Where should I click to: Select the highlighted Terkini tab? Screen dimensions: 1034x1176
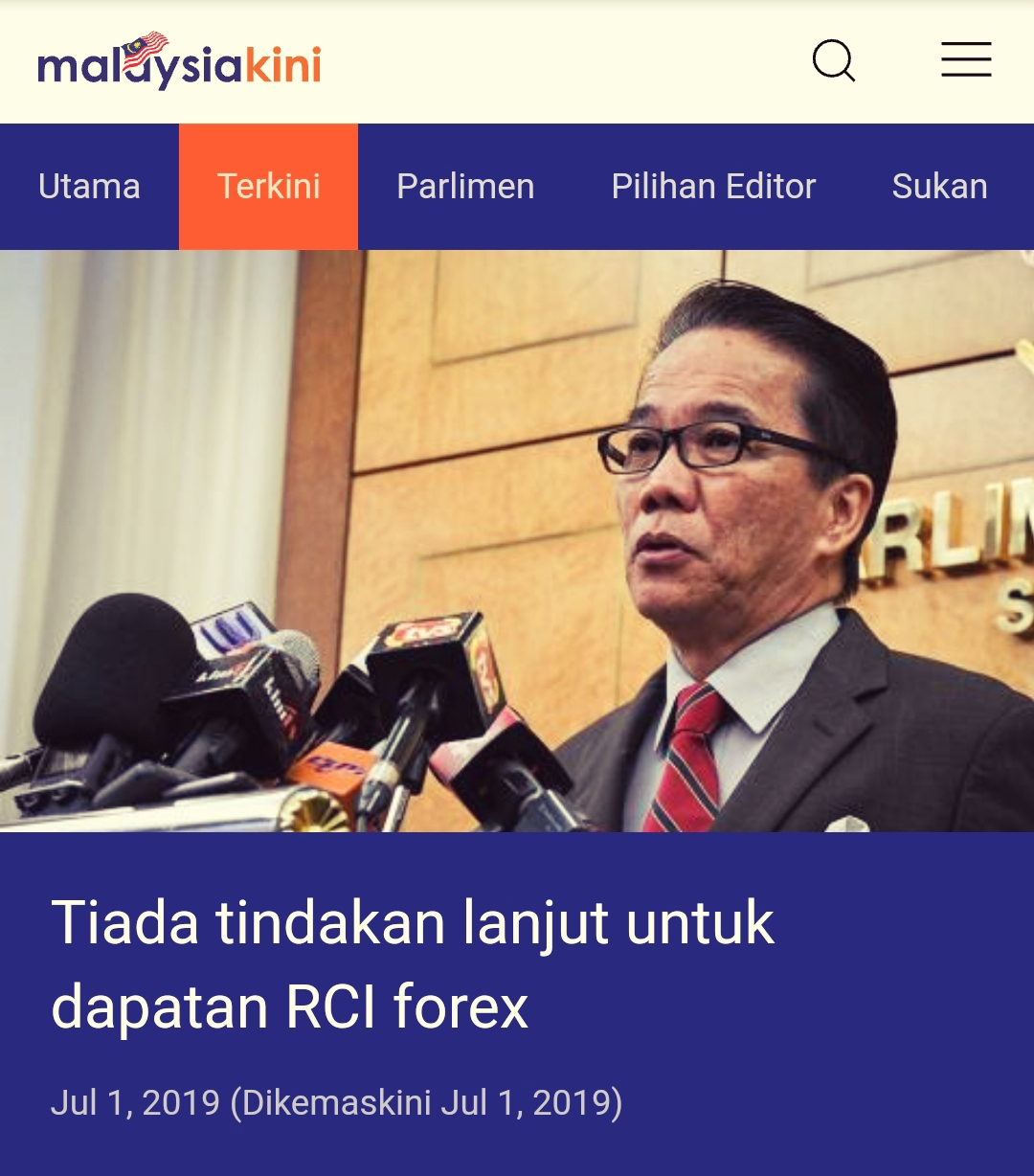click(x=268, y=186)
